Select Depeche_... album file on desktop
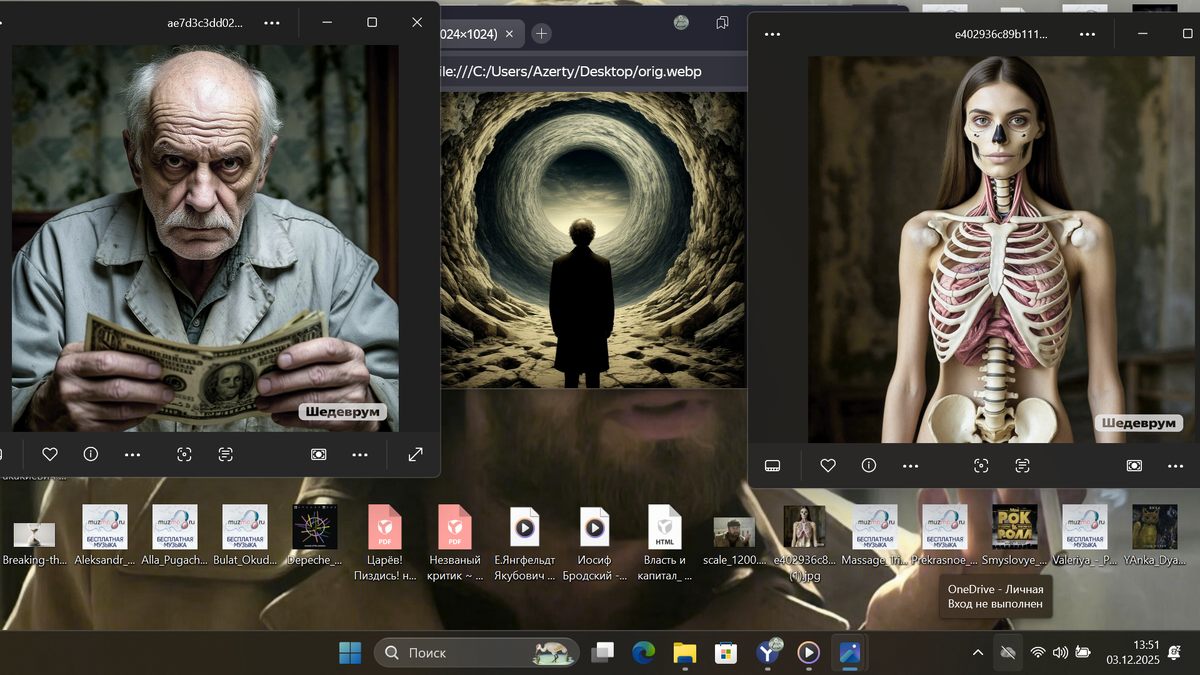This screenshot has height=675, width=1200. [315, 537]
